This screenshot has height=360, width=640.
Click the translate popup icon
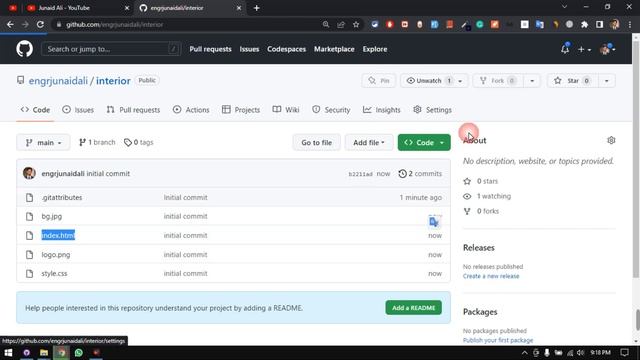[x=434, y=222]
